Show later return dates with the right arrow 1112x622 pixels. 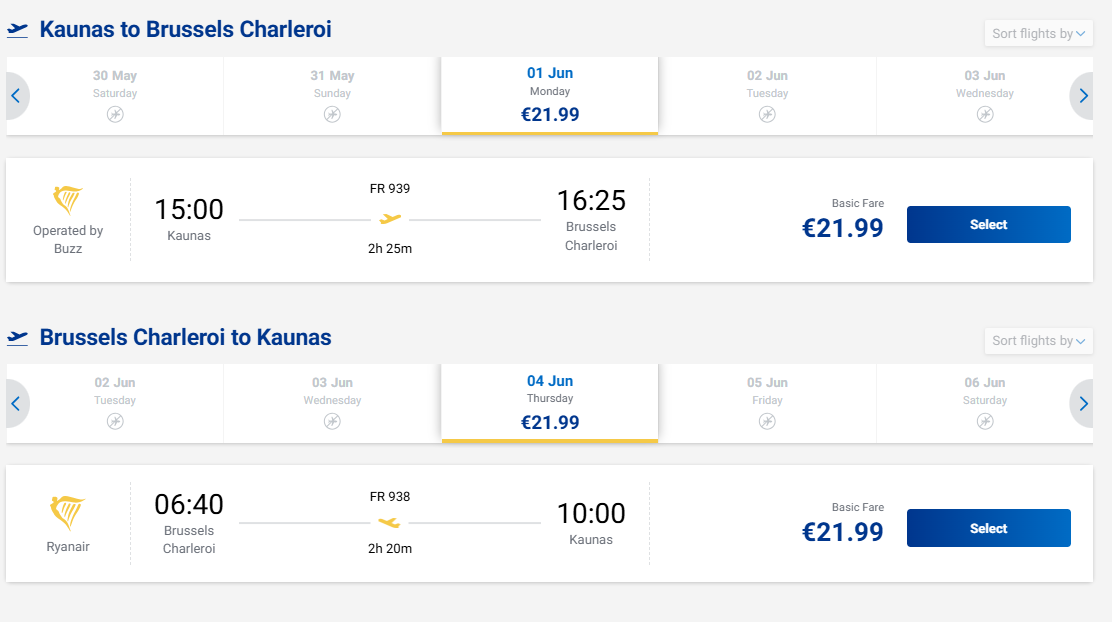click(x=1082, y=404)
